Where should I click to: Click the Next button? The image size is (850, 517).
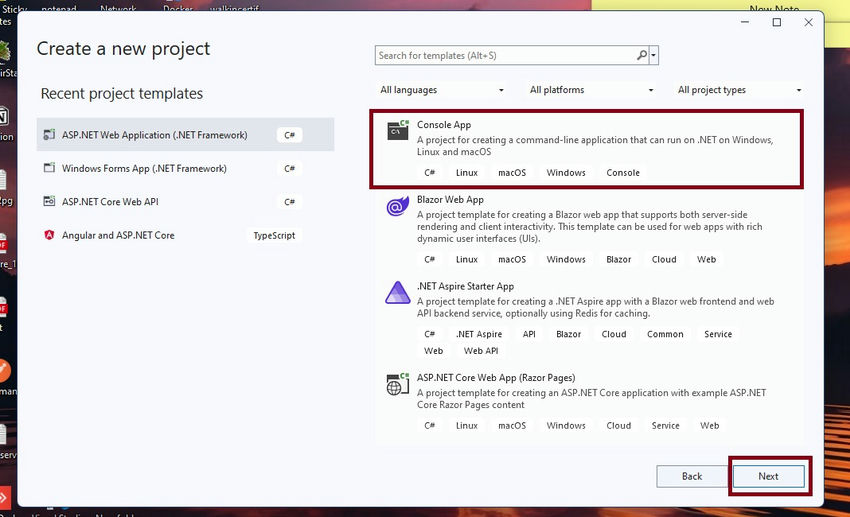[768, 476]
